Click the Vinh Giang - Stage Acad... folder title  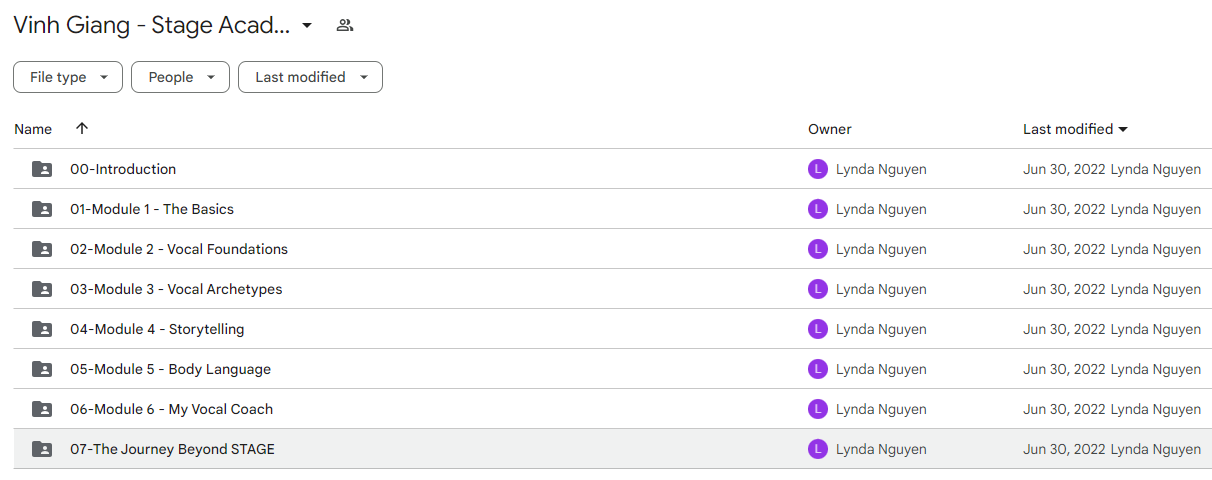(152, 25)
